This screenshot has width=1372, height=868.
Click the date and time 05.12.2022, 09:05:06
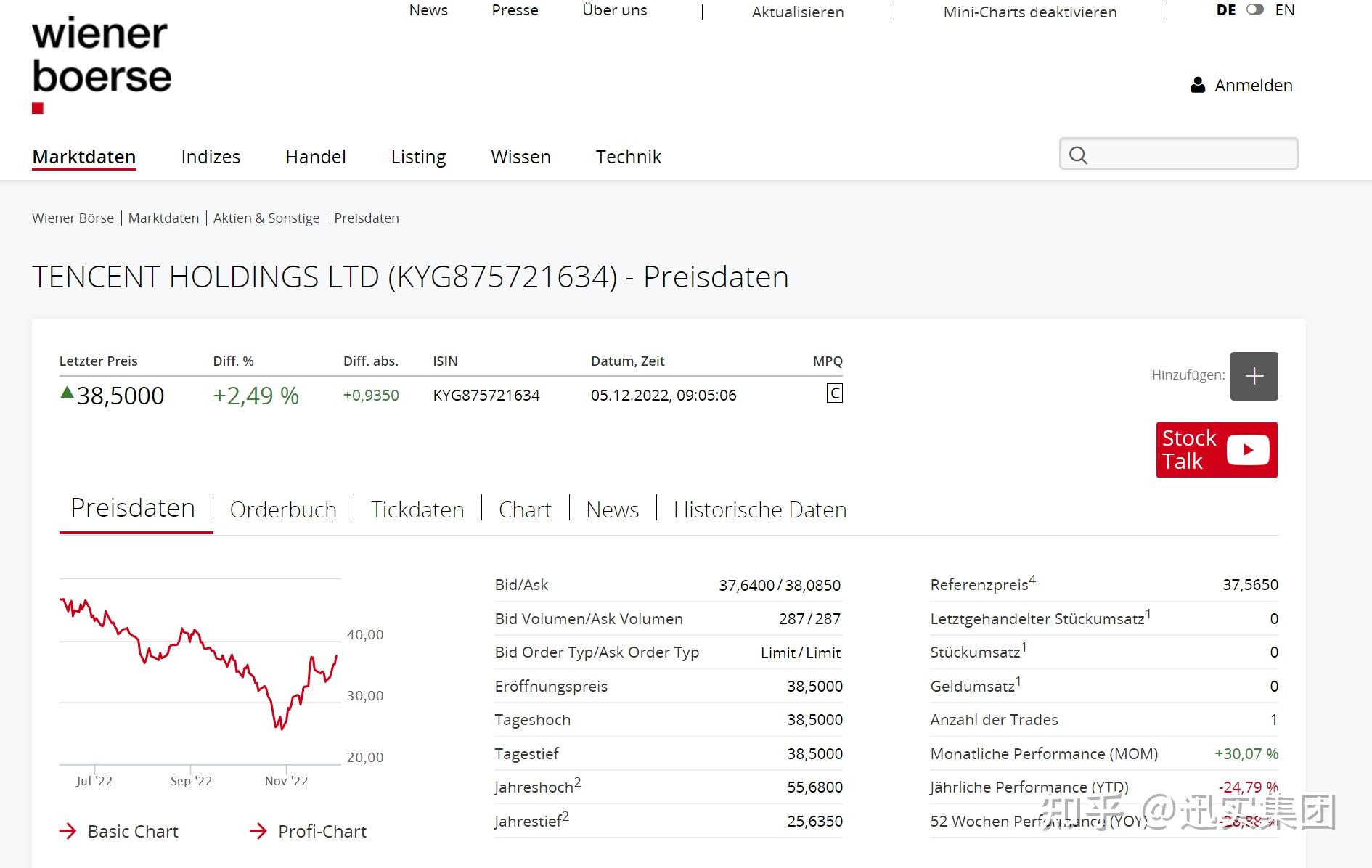point(663,396)
